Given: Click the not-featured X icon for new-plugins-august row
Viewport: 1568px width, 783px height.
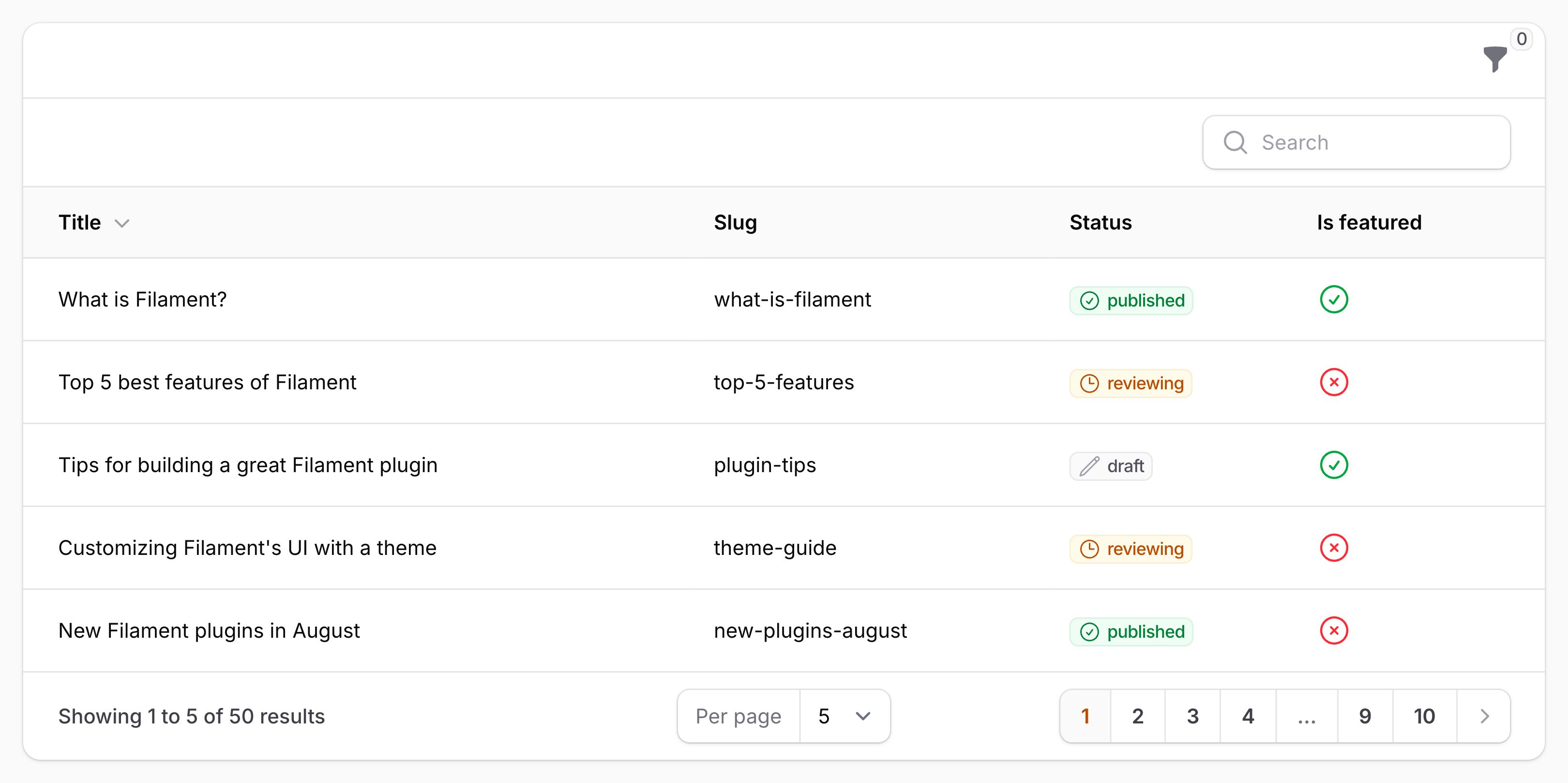Looking at the screenshot, I should 1334,631.
